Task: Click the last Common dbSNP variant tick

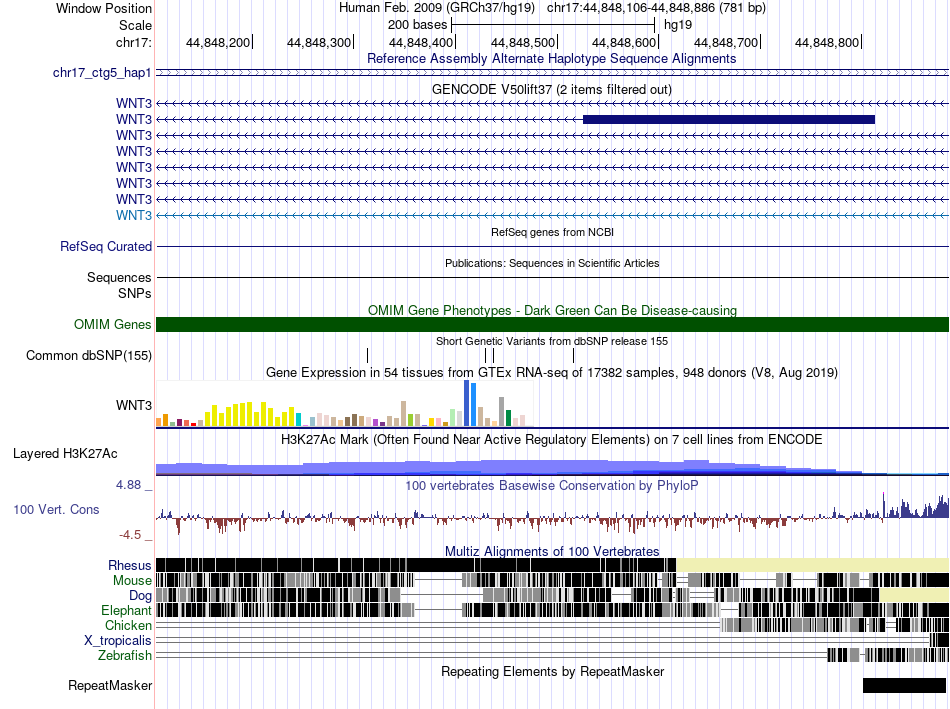Action: tap(573, 355)
